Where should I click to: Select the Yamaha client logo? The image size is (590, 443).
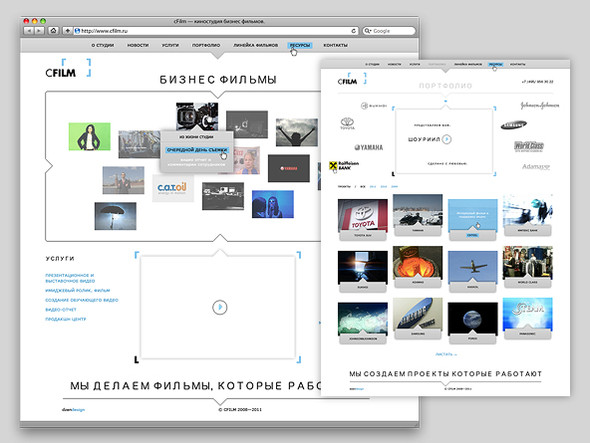[x=368, y=147]
